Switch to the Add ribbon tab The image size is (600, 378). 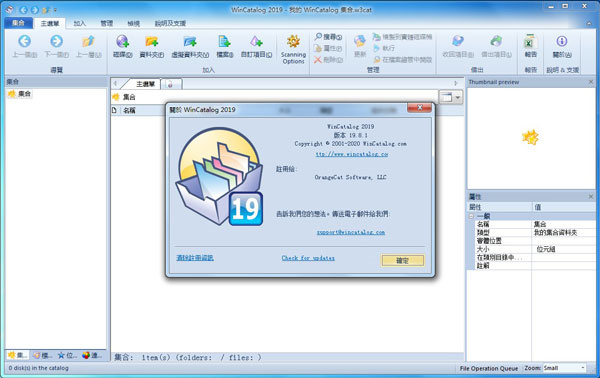(79, 23)
